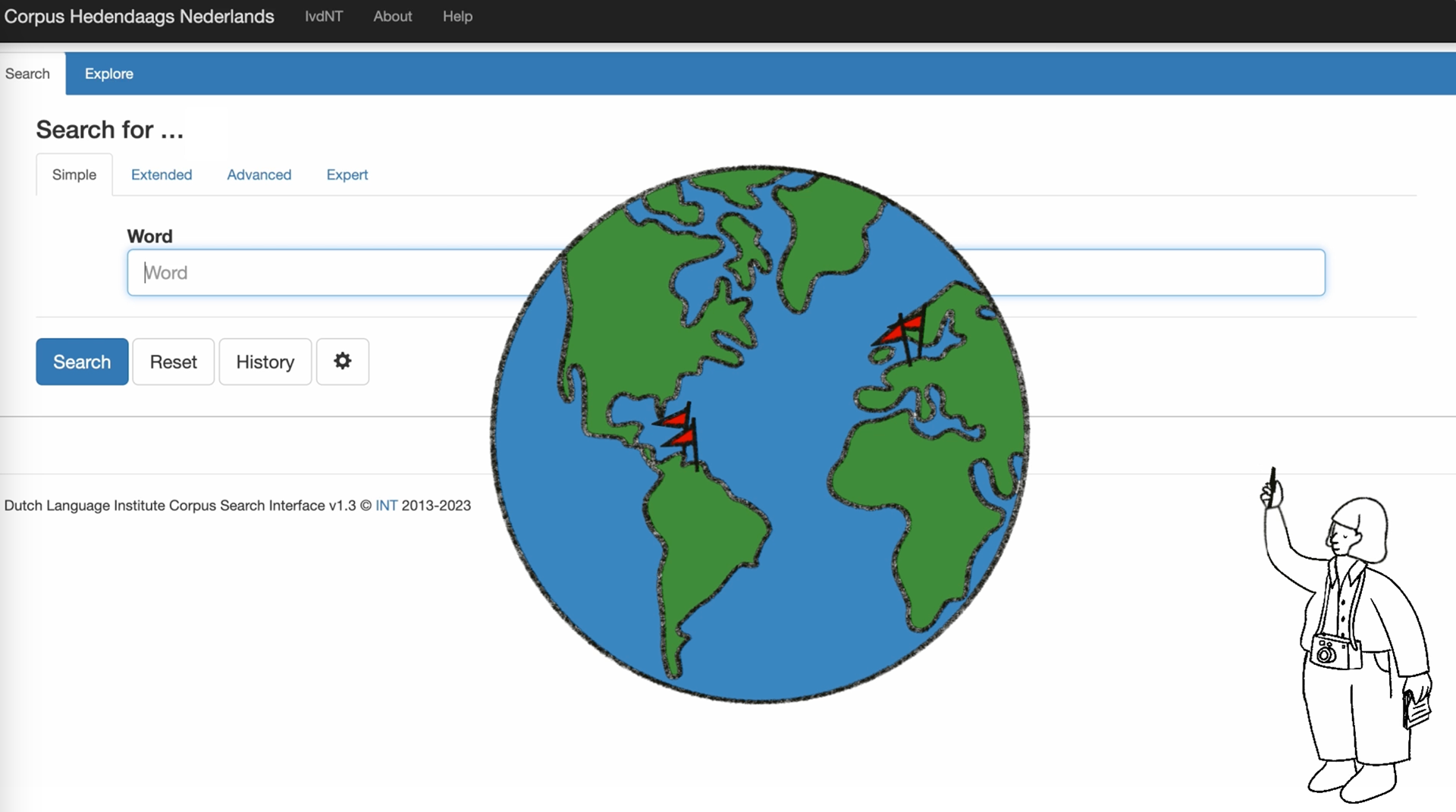
Task: Open the Help menu item
Action: (458, 16)
